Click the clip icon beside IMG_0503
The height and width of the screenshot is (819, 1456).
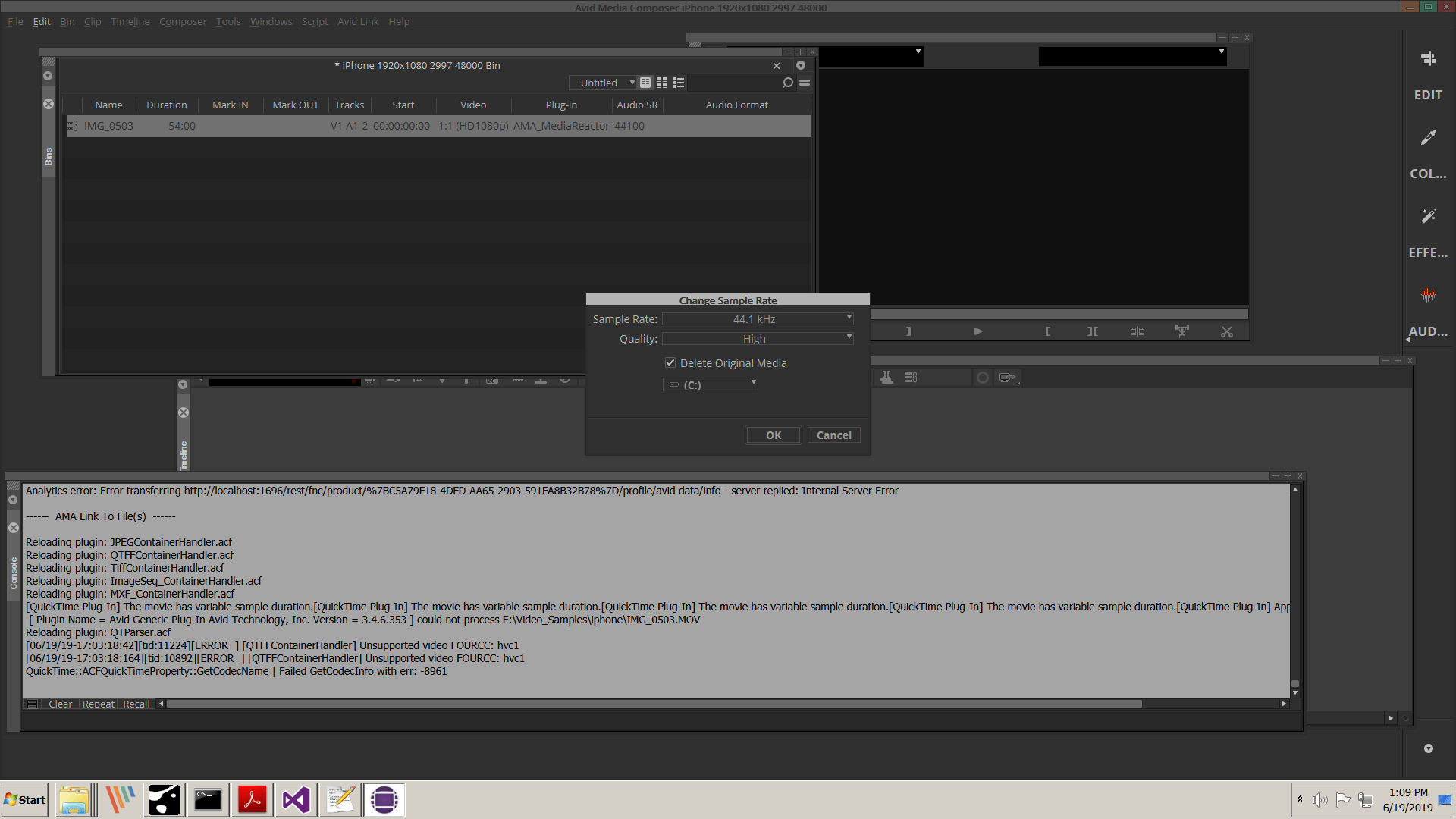click(x=72, y=126)
